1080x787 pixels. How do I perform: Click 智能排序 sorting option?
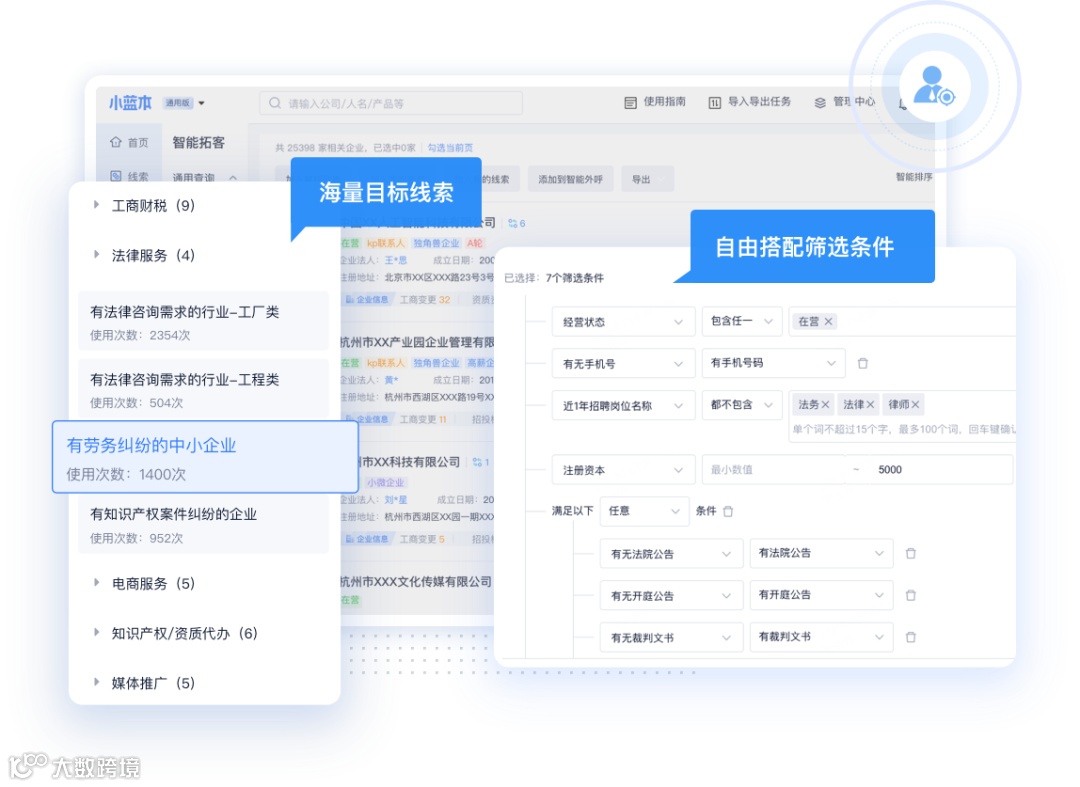coord(914,177)
